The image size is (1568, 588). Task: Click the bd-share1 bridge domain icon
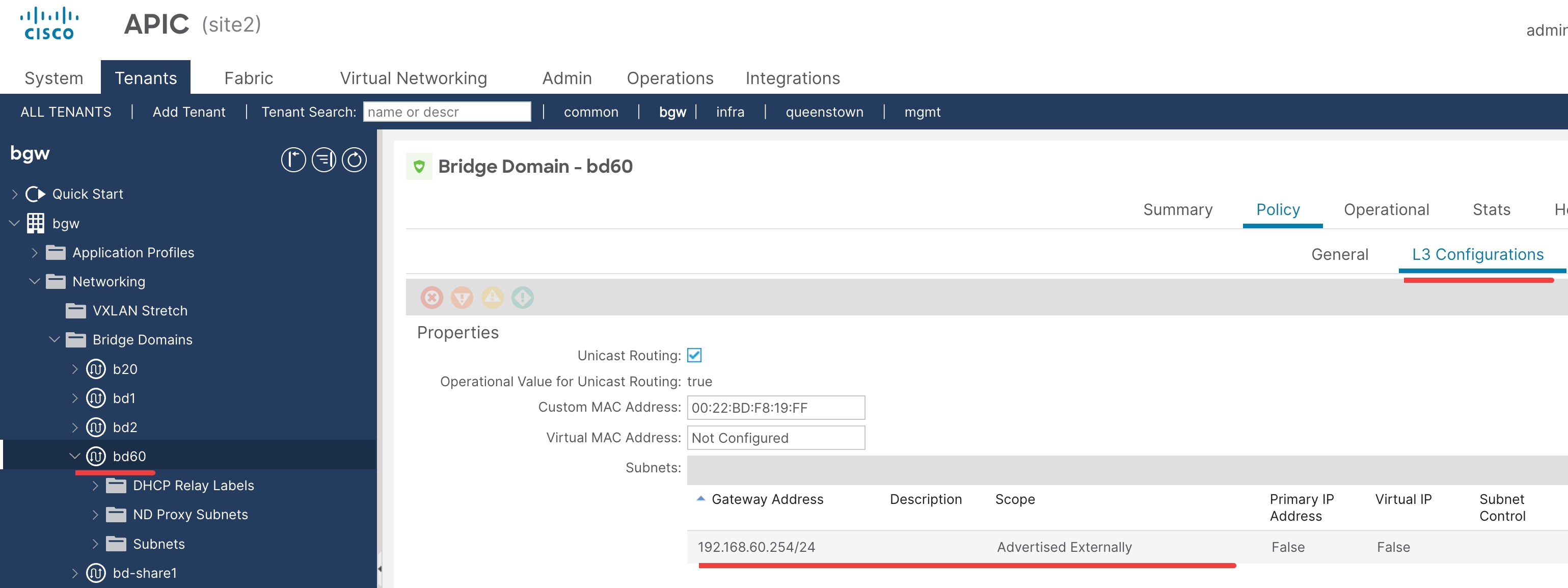(96, 573)
